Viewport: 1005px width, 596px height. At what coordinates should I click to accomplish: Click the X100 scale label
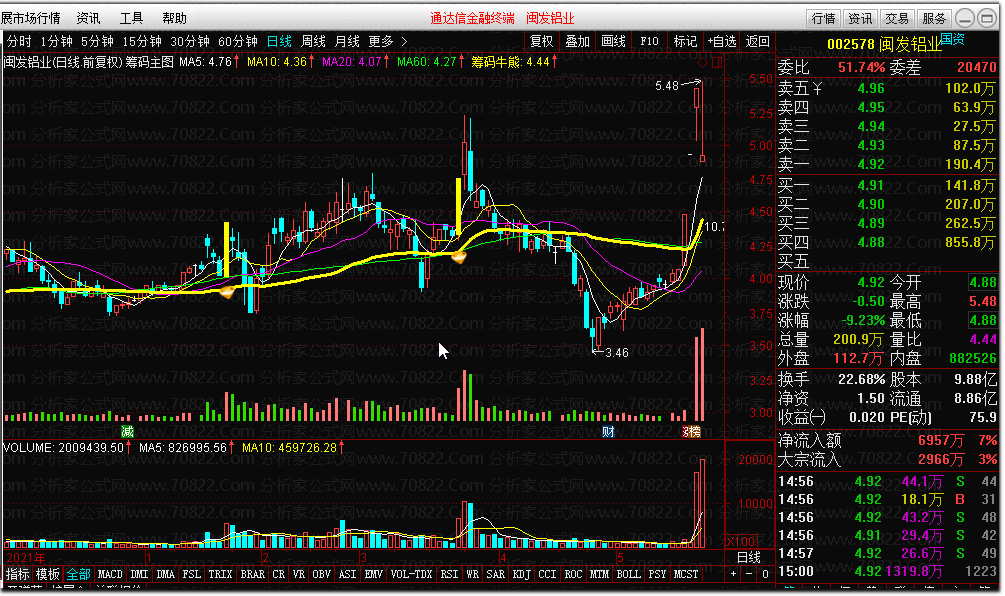click(740, 542)
